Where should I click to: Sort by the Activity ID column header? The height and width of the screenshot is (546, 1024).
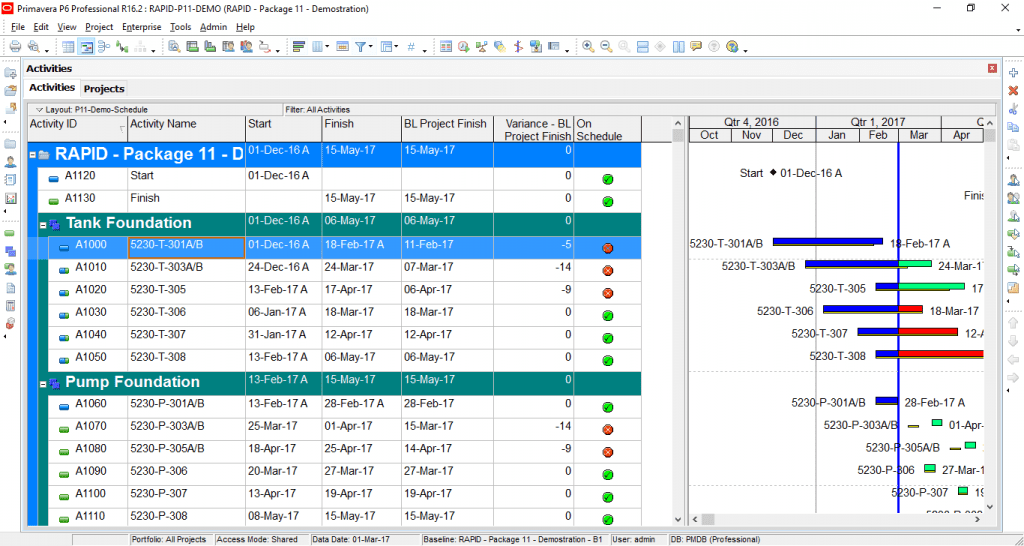click(78, 129)
